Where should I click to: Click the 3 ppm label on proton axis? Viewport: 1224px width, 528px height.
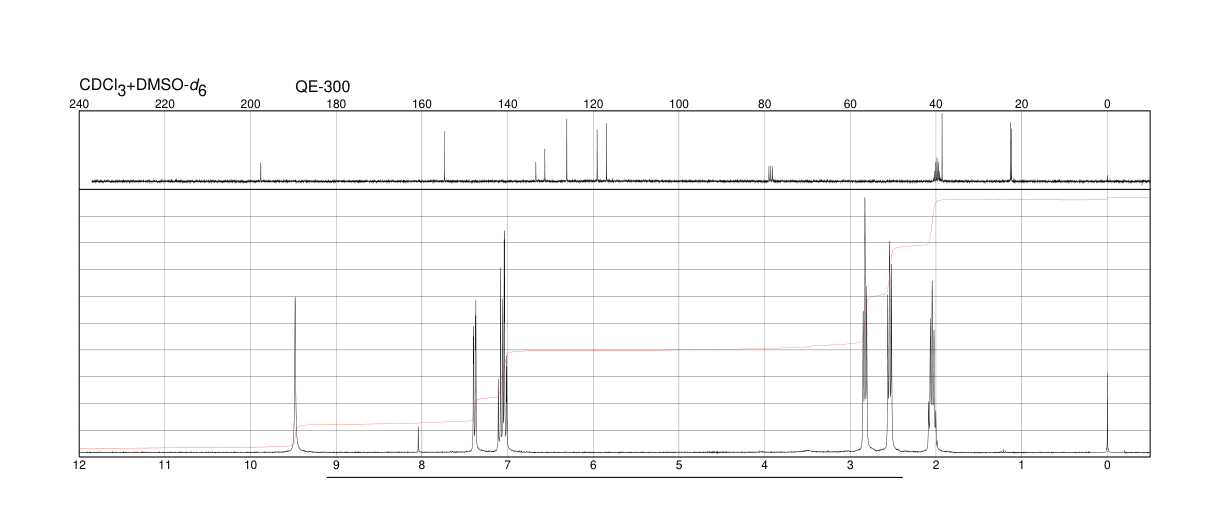click(850, 465)
